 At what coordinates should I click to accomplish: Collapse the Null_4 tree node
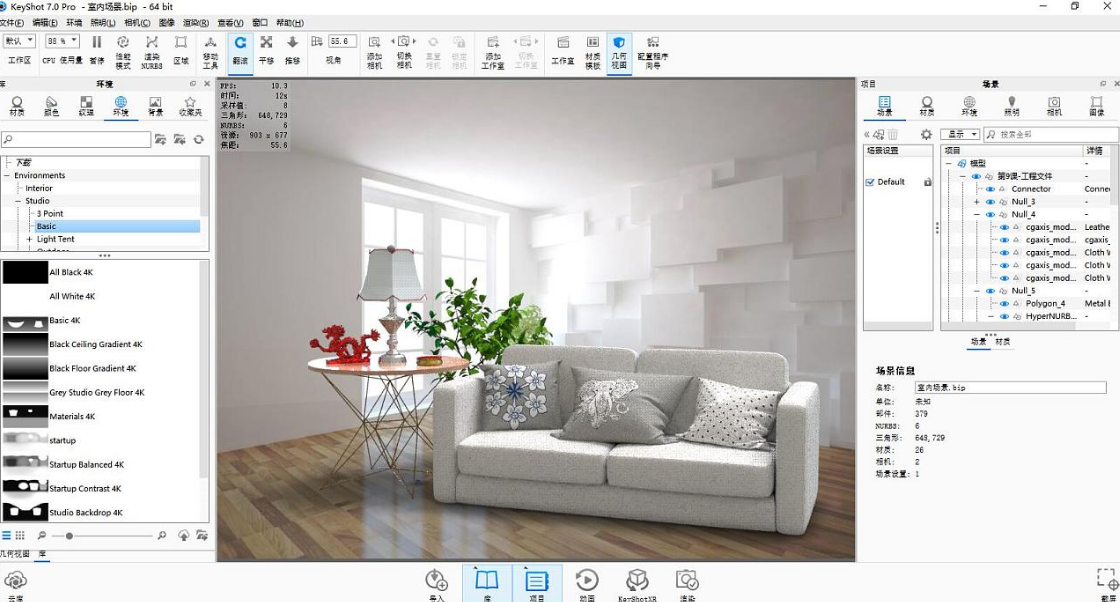click(976, 215)
